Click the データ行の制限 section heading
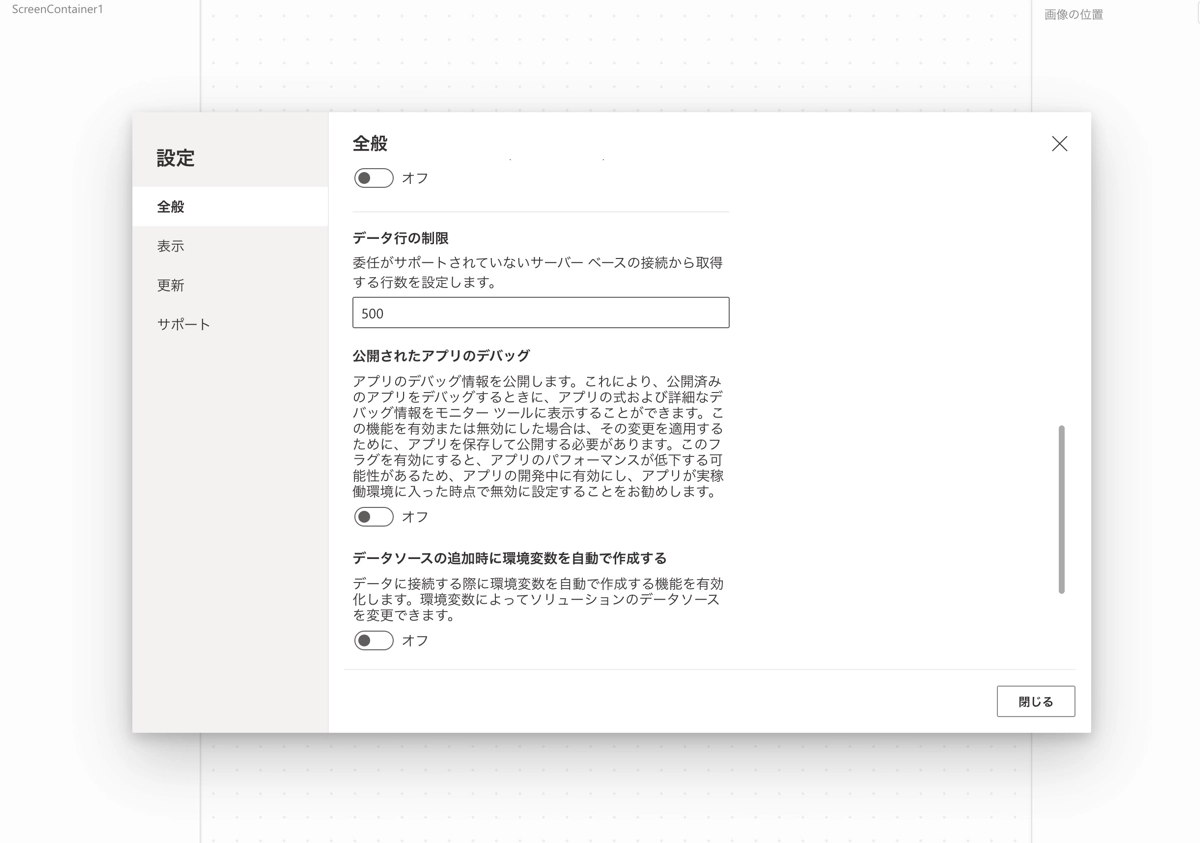 [400, 238]
